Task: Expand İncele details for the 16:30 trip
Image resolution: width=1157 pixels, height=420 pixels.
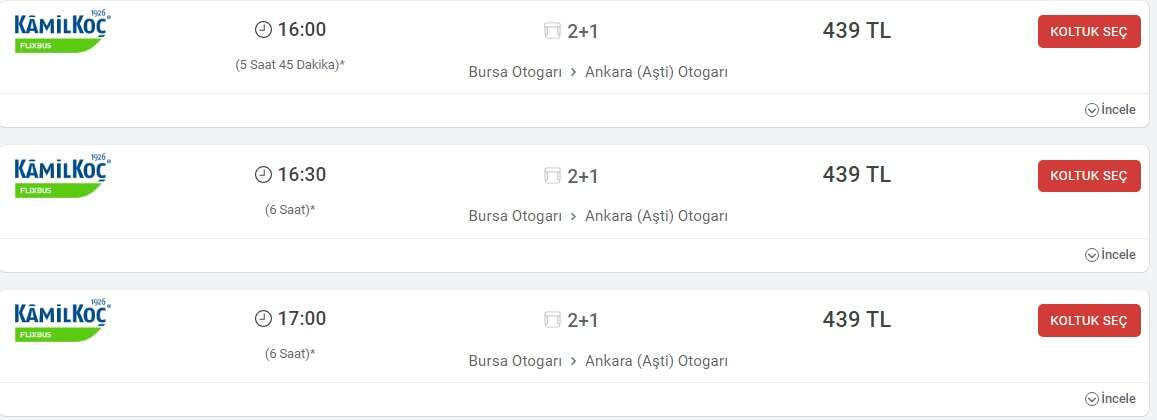Action: (x=1110, y=255)
